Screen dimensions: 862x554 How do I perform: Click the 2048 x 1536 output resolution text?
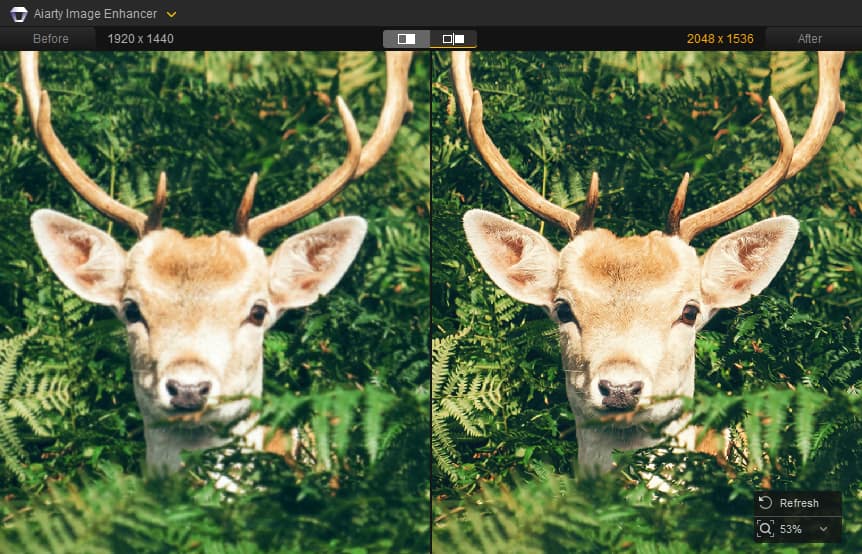pos(720,39)
